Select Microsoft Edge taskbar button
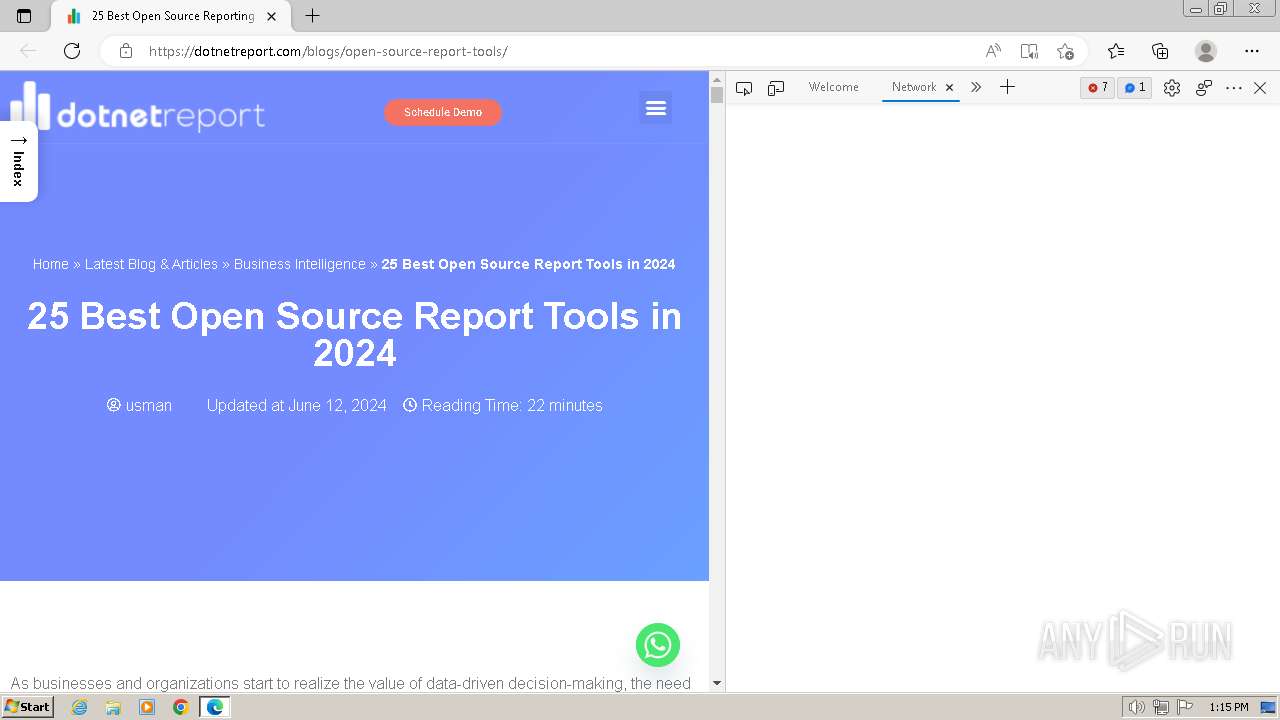Viewport: 1280px width, 720px height. point(215,707)
